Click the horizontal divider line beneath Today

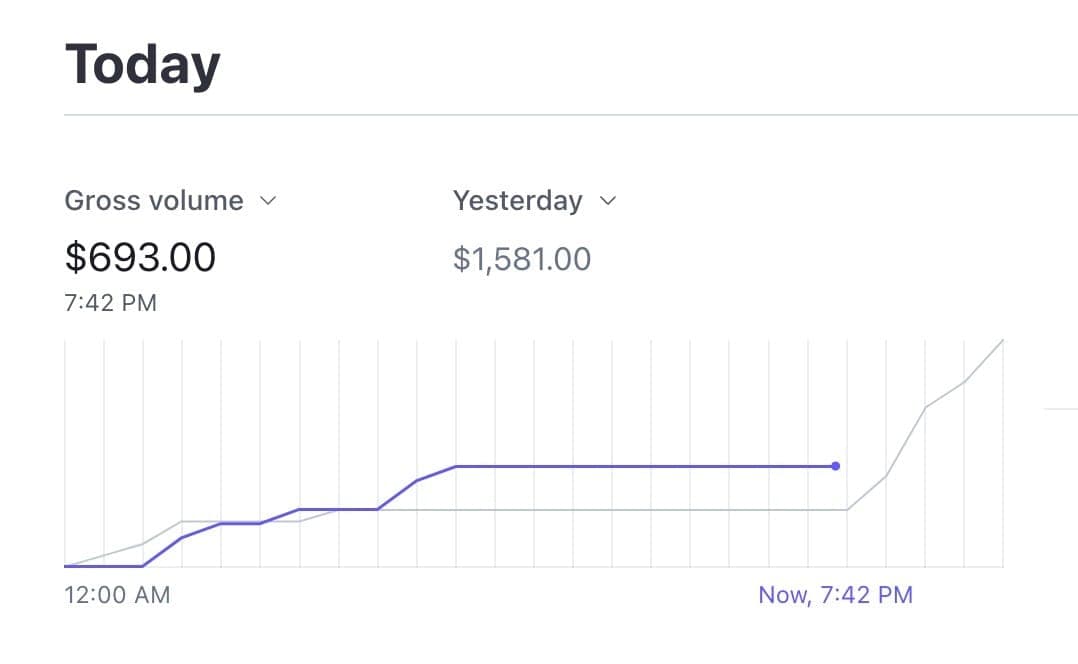coord(570,115)
